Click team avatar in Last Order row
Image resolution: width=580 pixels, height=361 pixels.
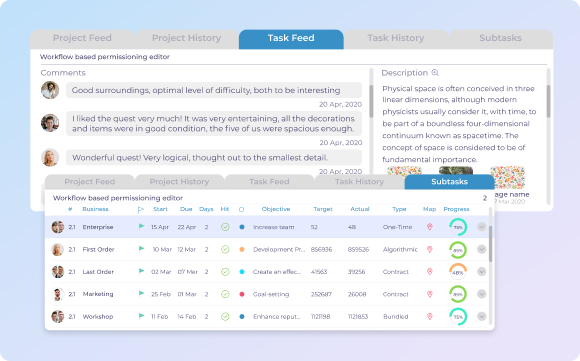(58, 271)
